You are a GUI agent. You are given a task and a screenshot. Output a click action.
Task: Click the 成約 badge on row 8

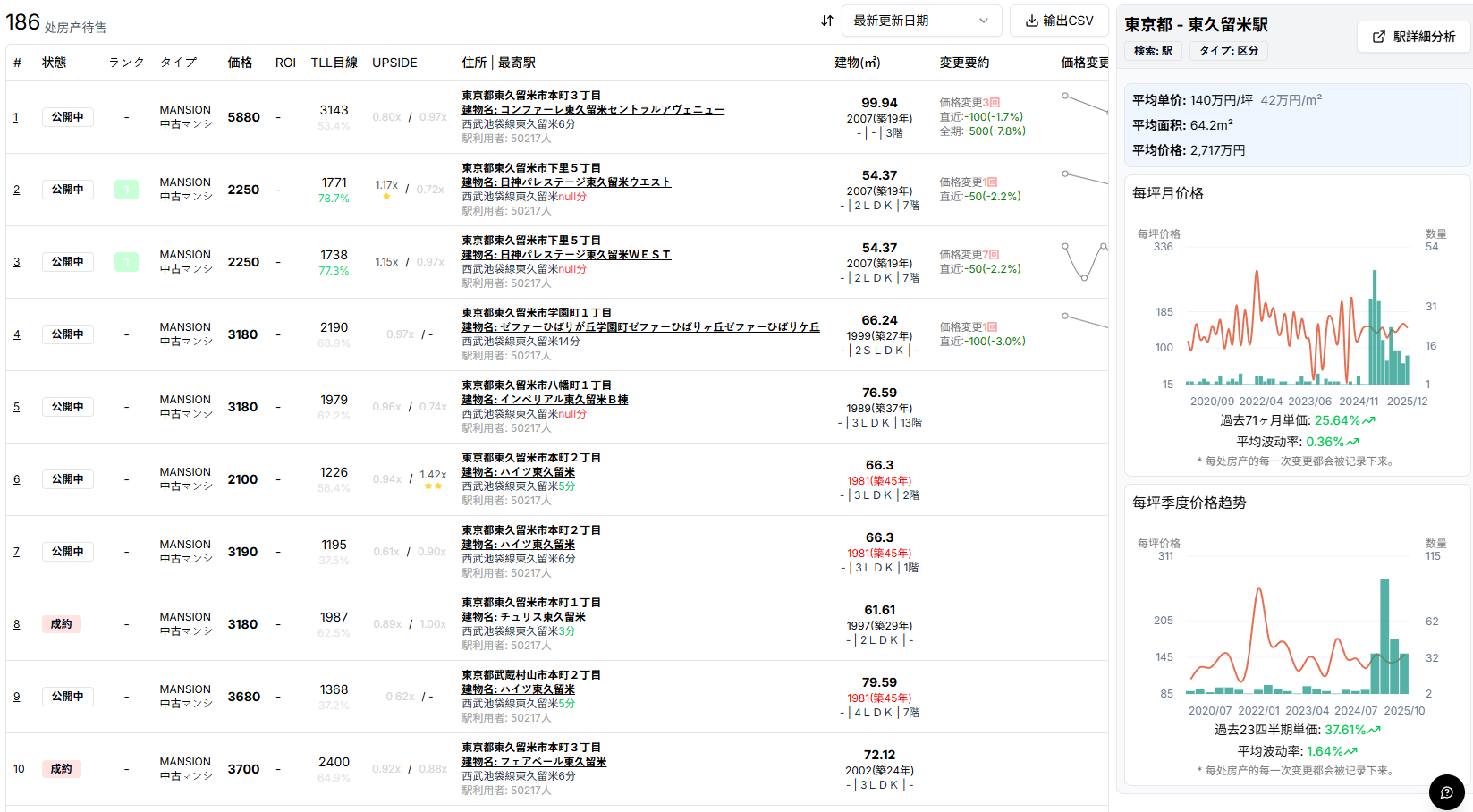[61, 623]
